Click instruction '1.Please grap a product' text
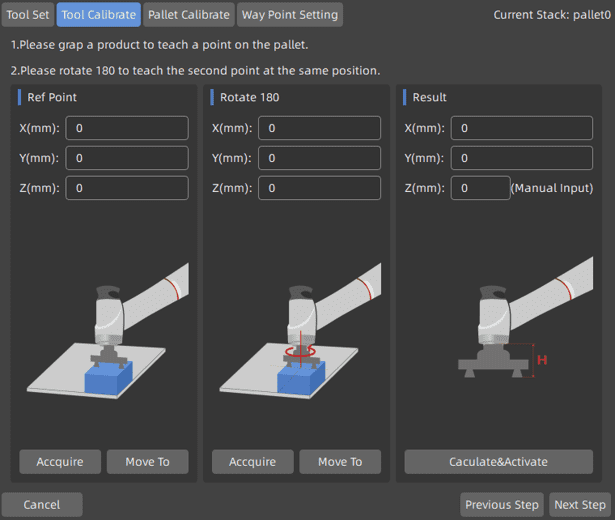 pyautogui.click(x=159, y=45)
